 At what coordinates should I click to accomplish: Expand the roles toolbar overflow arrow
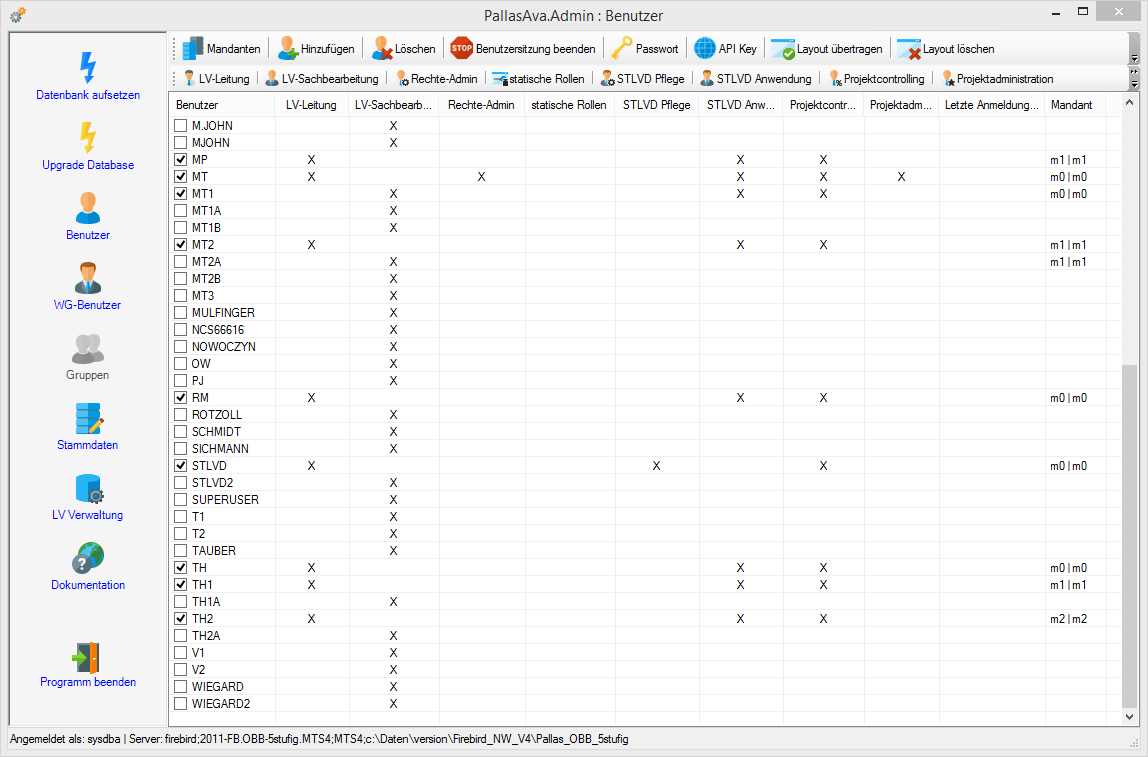pyautogui.click(x=1134, y=78)
